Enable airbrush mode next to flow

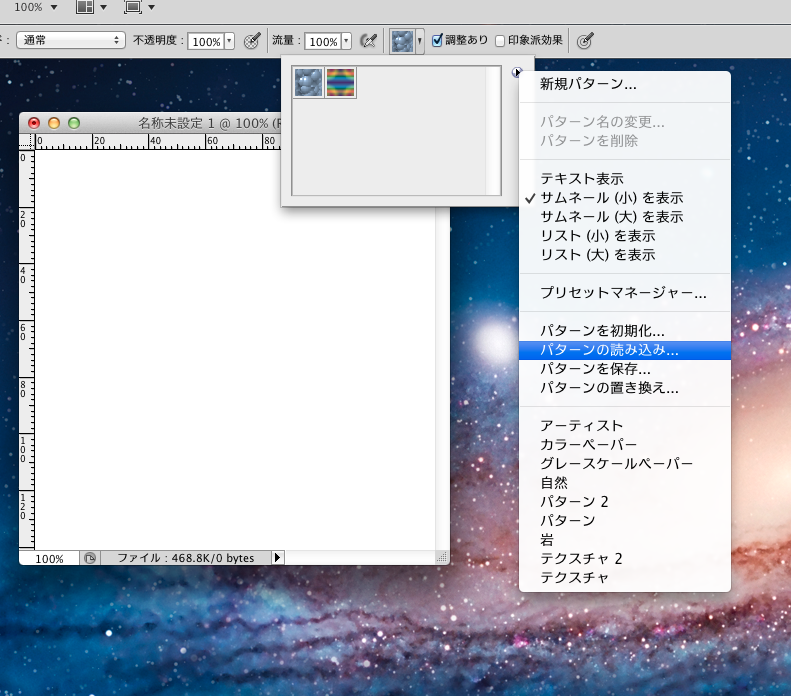tap(369, 41)
